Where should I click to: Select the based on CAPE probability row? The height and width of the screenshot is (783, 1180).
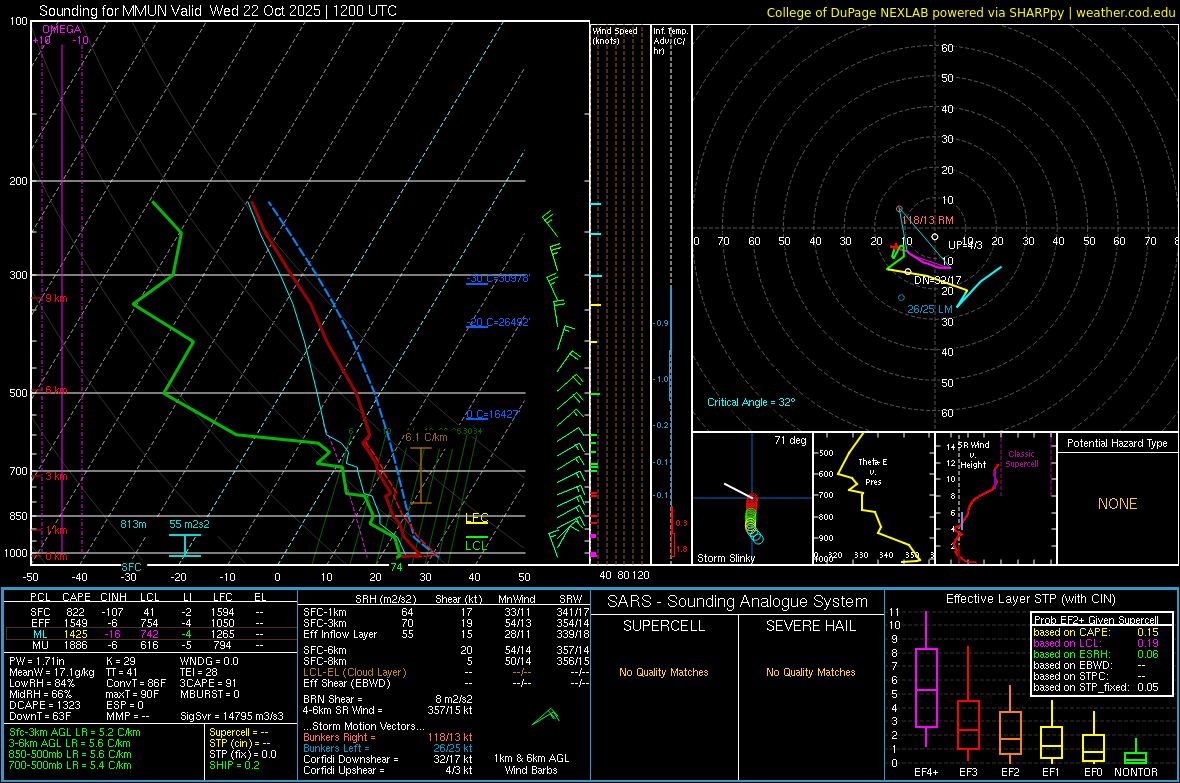[1096, 632]
